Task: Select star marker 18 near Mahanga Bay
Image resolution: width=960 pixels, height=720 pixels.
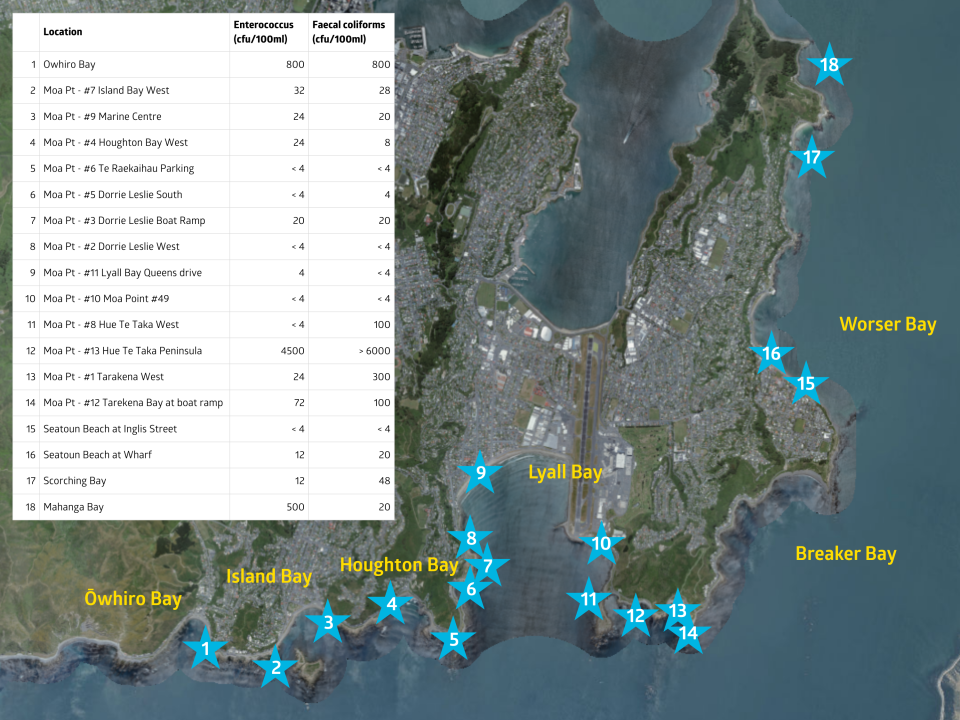Action: 828,66
